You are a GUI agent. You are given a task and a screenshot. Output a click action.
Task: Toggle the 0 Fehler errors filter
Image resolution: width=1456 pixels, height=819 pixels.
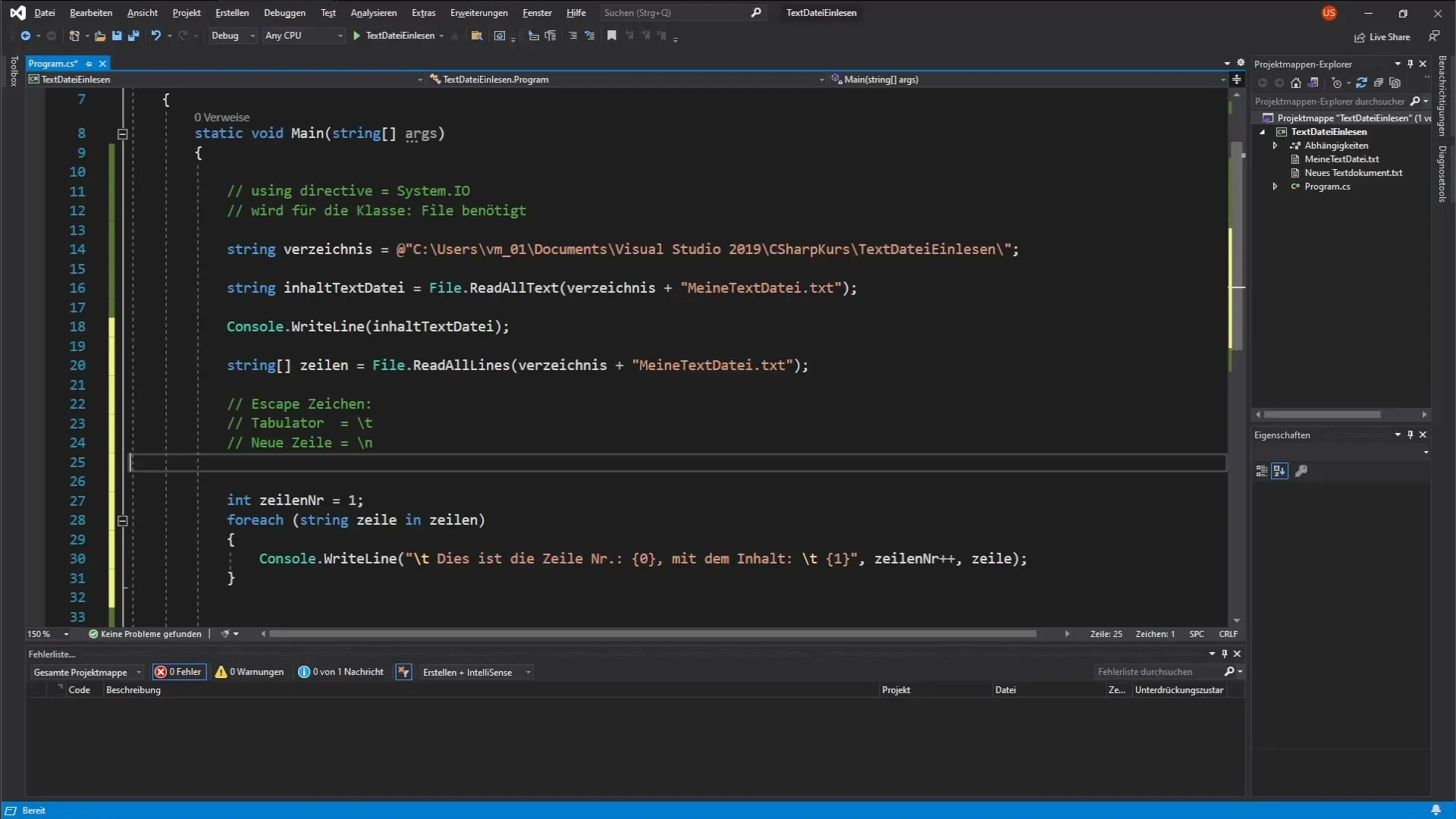tap(179, 672)
